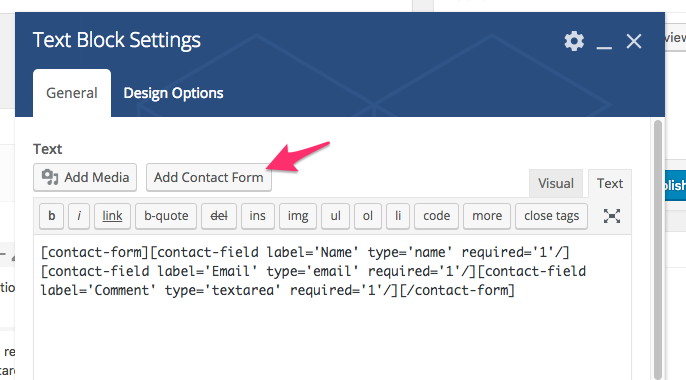686x380 pixels.
Task: Click the ins toolbar button
Action: [x=258, y=216]
